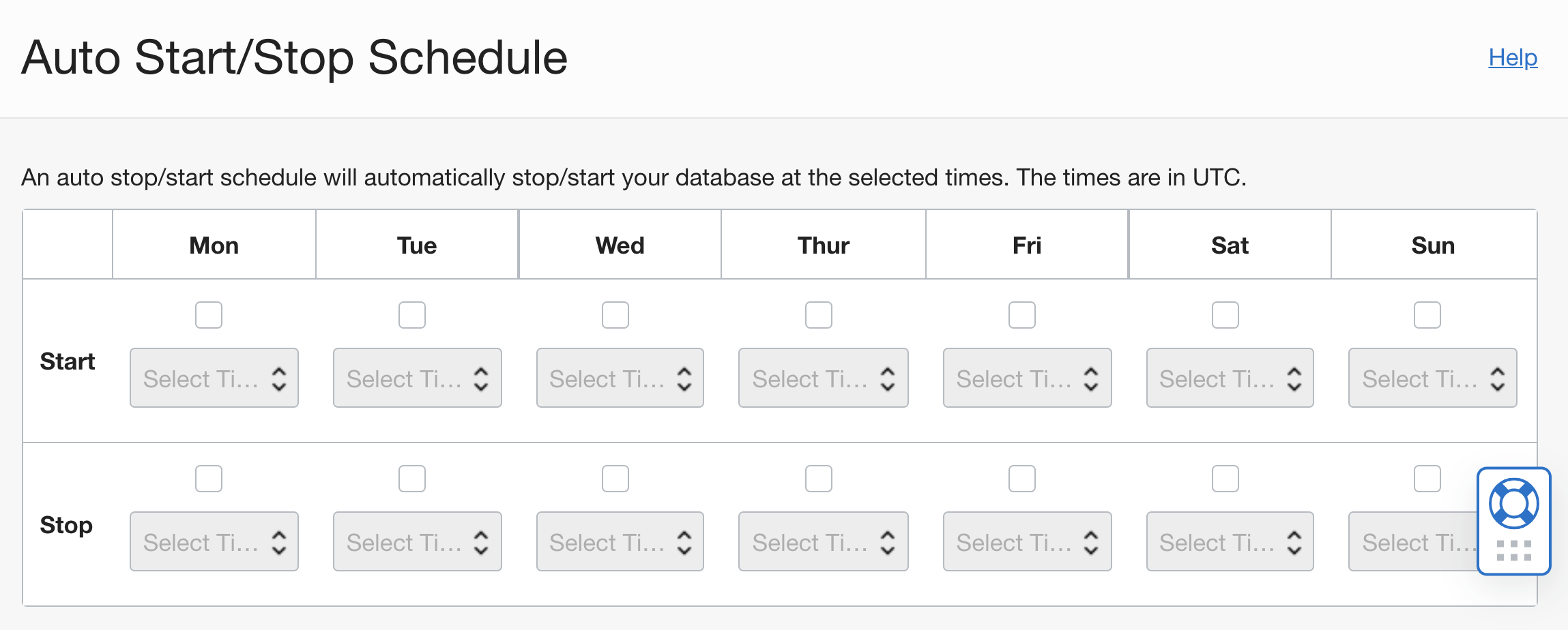Screen dimensions: 1568x630
Task: Enable the Wednesday Stop checkbox
Action: (615, 479)
